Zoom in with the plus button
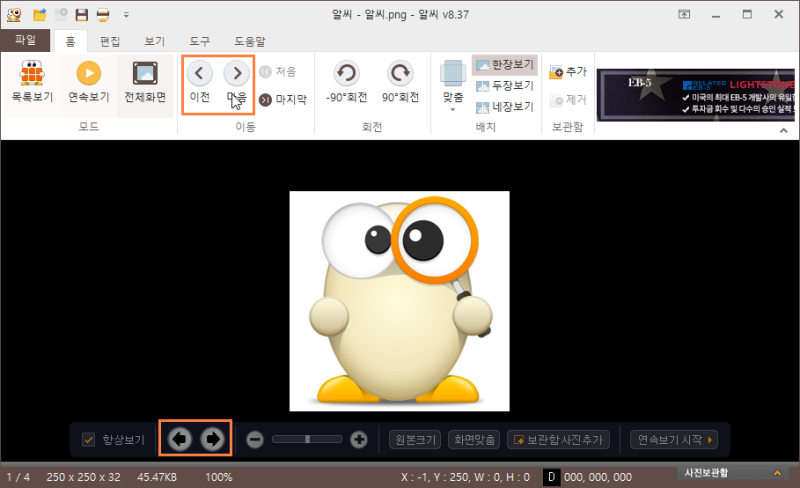800x488 pixels. coord(359,440)
